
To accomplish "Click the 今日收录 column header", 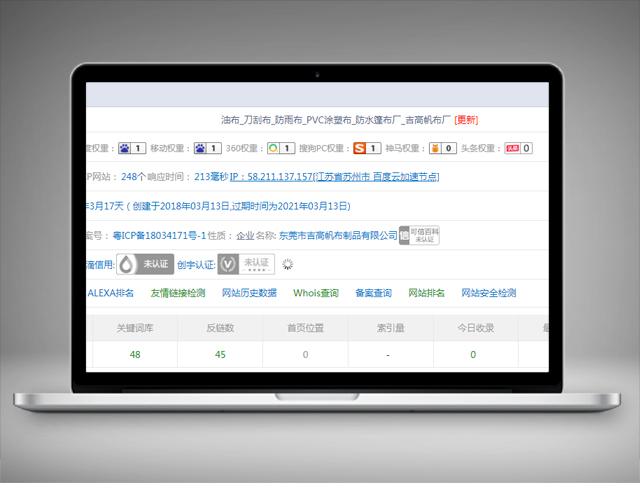I will click(476, 328).
